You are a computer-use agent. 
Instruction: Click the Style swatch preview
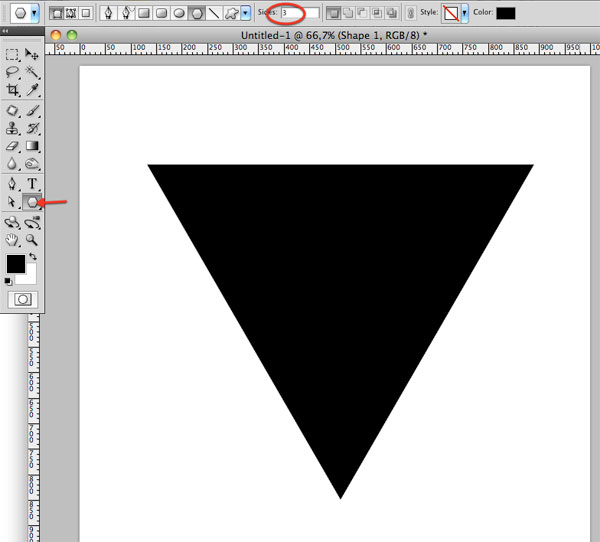[451, 14]
